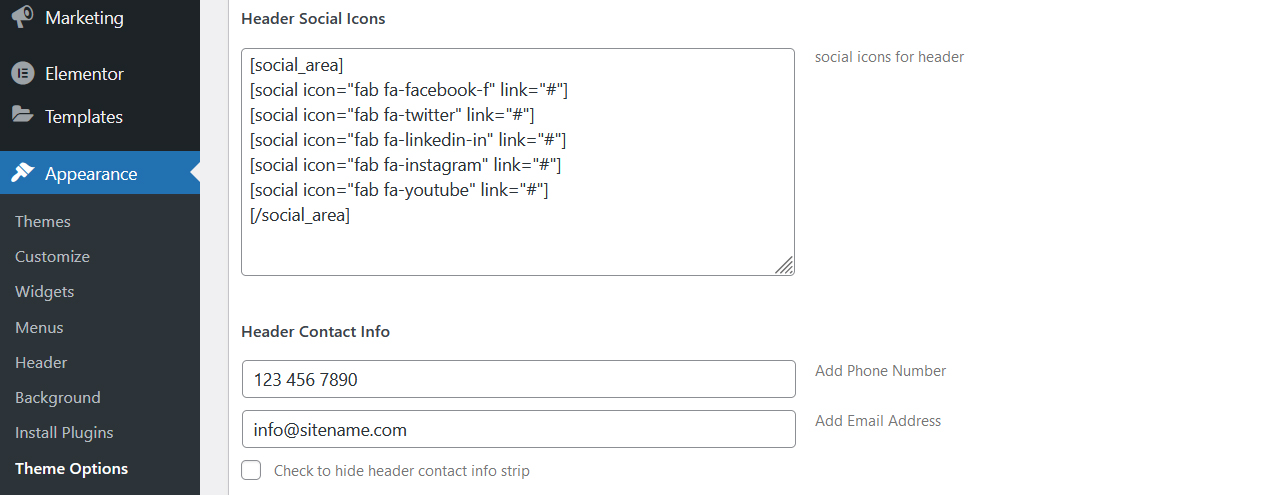Image resolution: width=1275 pixels, height=495 pixels.
Task: Open the Header submenu link
Action: 41,363
